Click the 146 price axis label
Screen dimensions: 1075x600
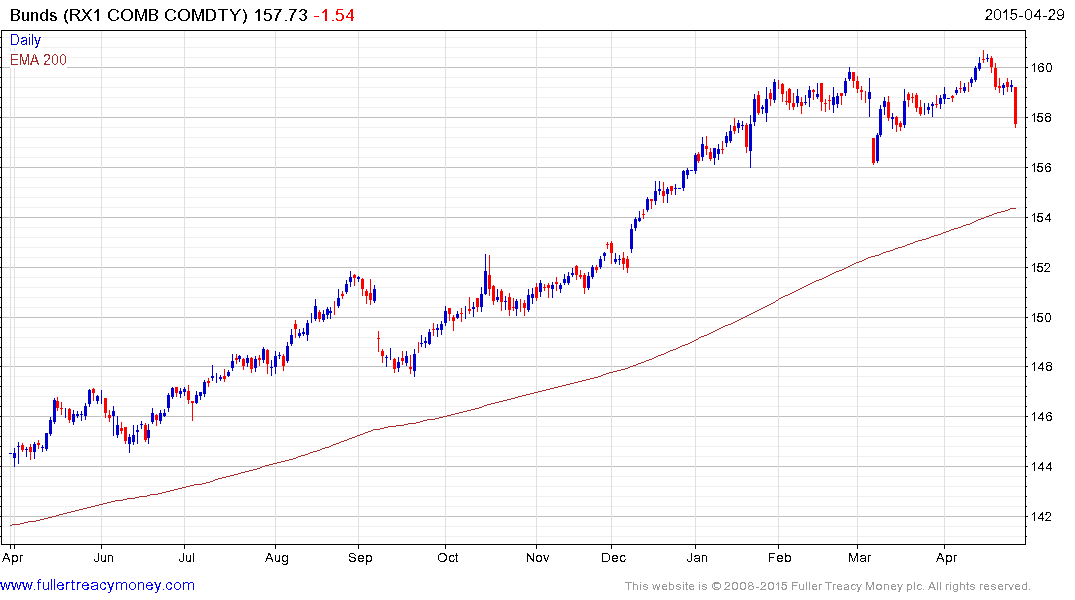pos(1042,416)
